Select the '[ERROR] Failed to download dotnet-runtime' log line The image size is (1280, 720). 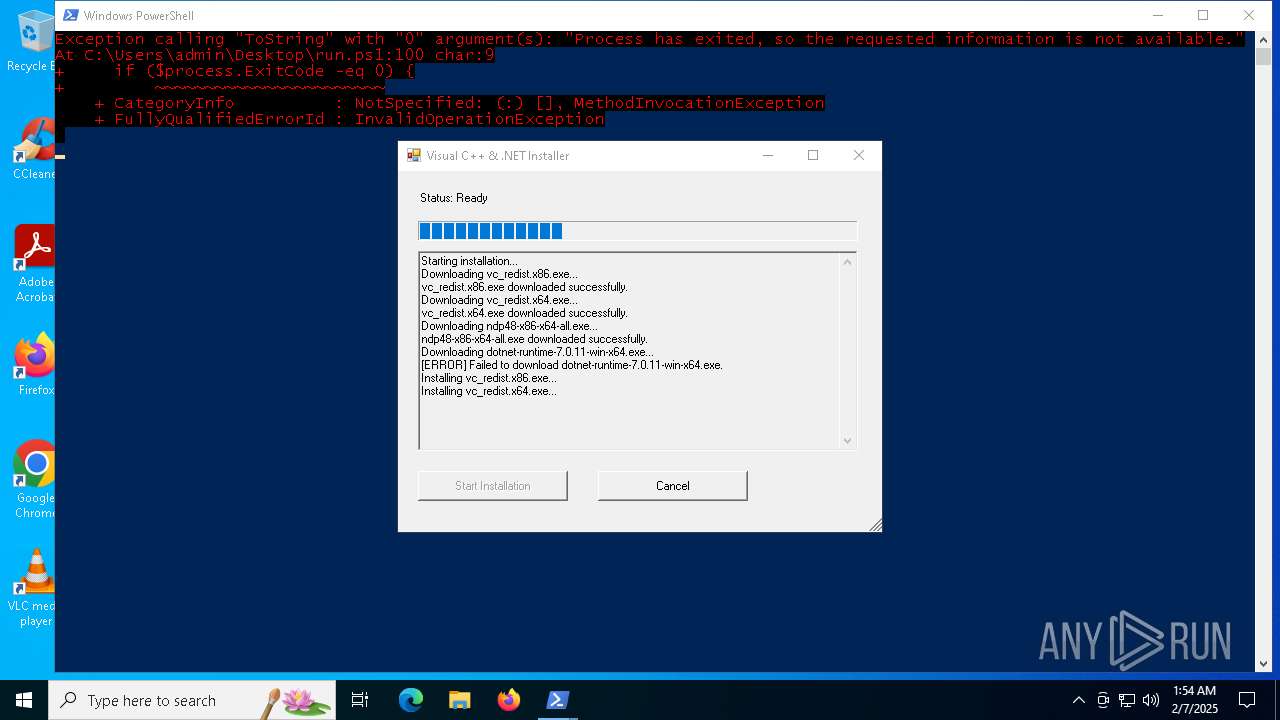[572, 365]
